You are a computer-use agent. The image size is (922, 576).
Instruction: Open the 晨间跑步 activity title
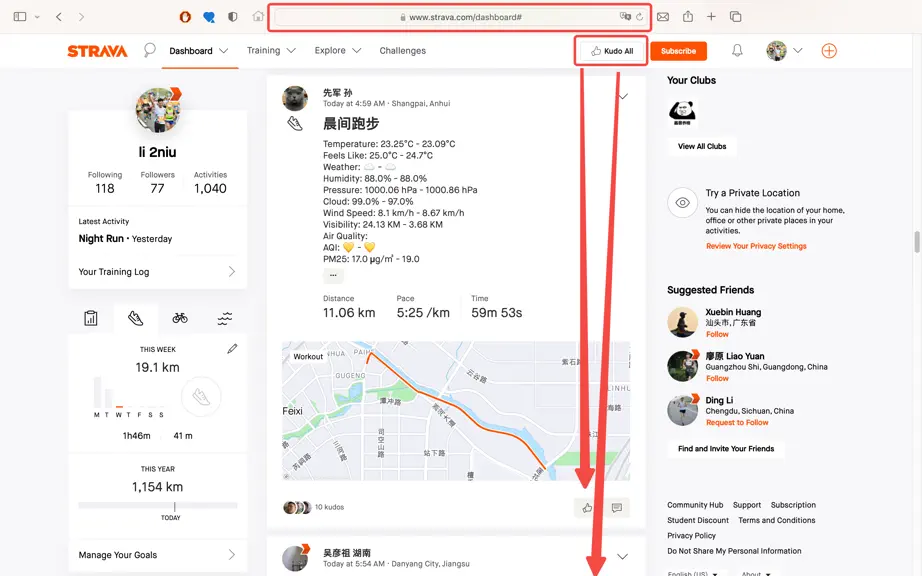pyautogui.click(x=351, y=123)
